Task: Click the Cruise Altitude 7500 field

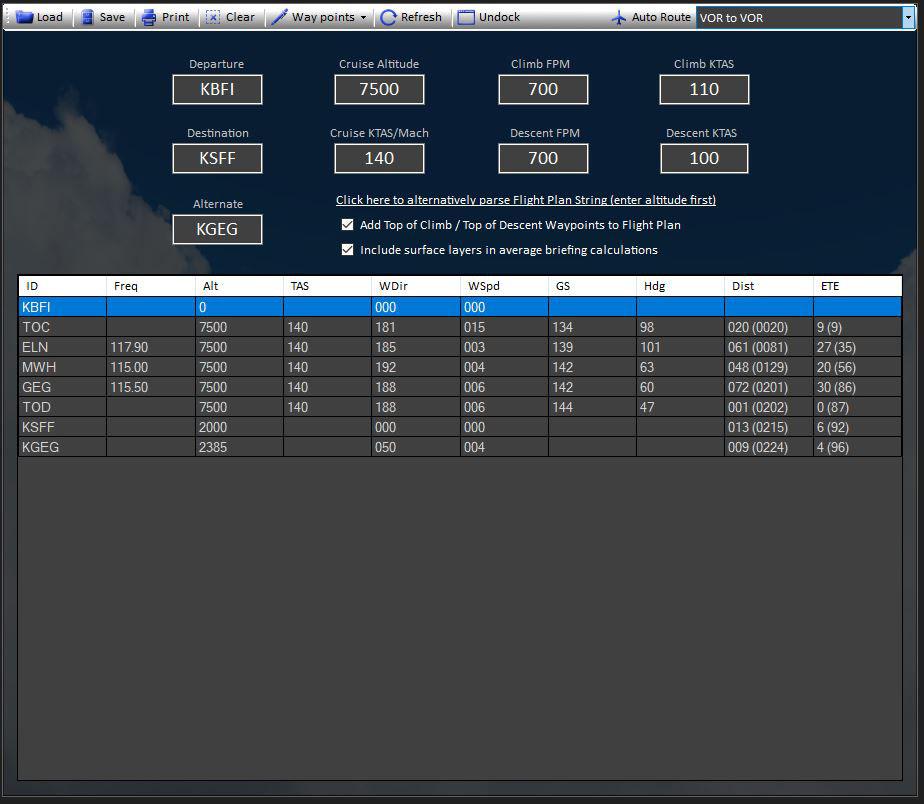Action: click(379, 89)
